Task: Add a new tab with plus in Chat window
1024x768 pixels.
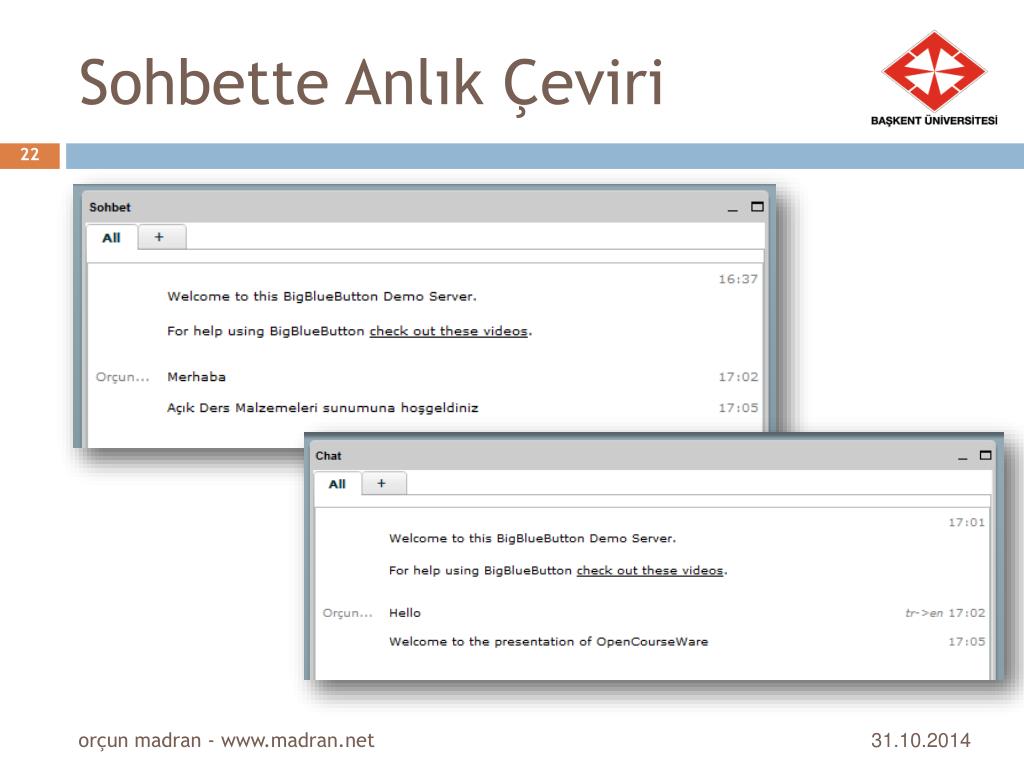Action: (383, 483)
